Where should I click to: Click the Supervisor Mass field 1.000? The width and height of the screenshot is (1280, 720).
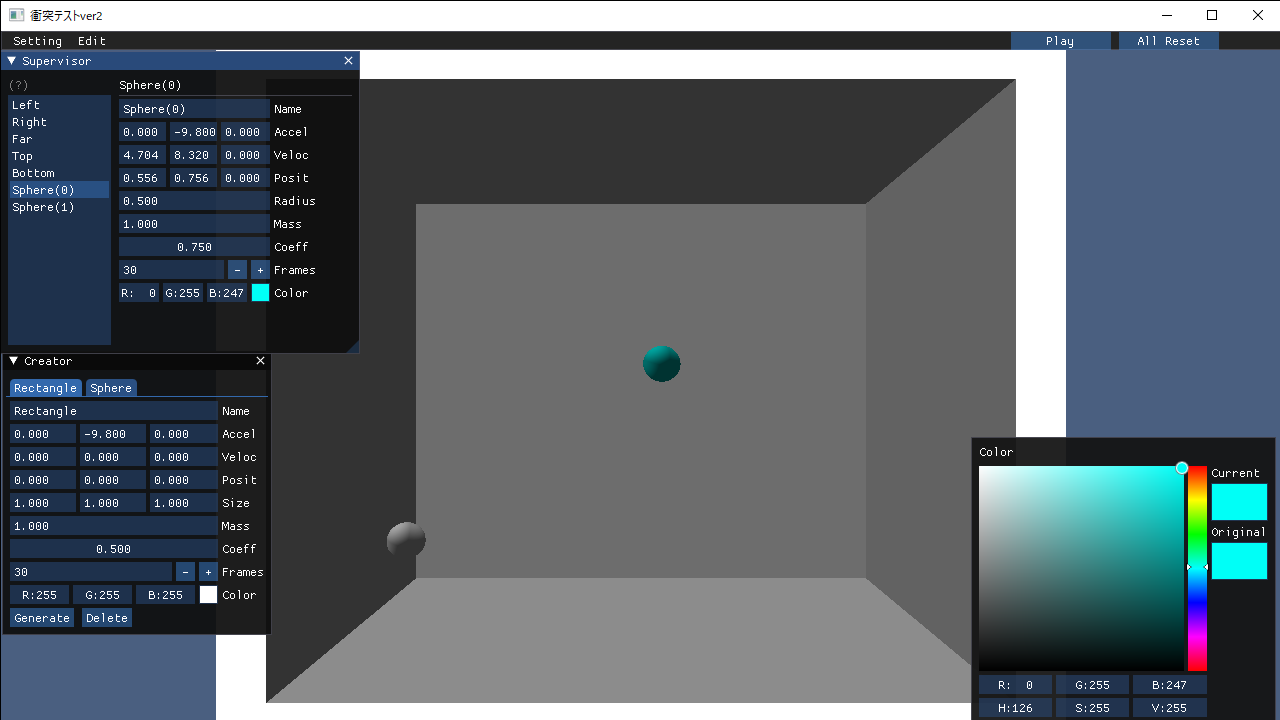point(194,224)
